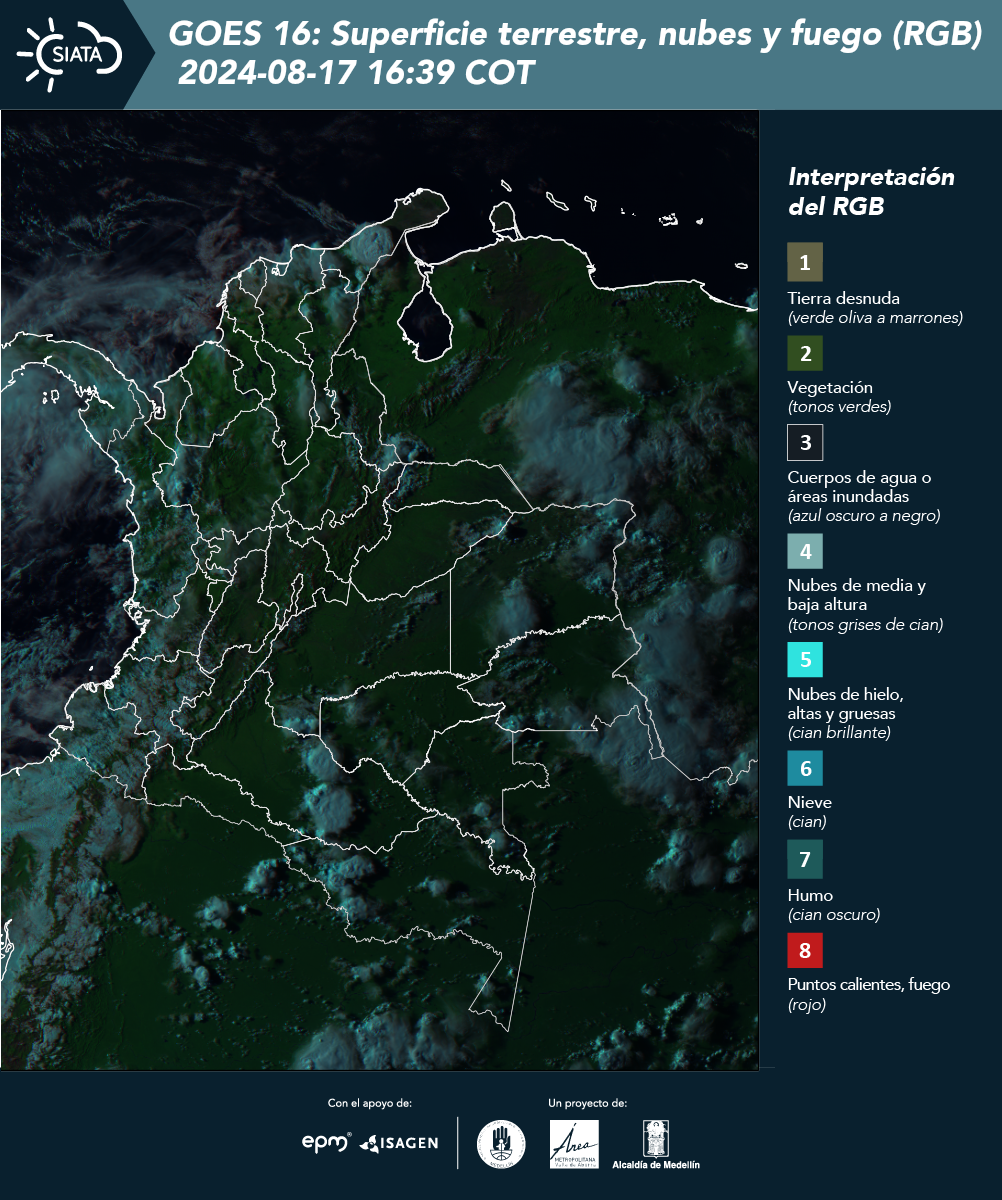
Task: Click the label 'Puntos calientes, fuego'
Action: [x=869, y=985]
